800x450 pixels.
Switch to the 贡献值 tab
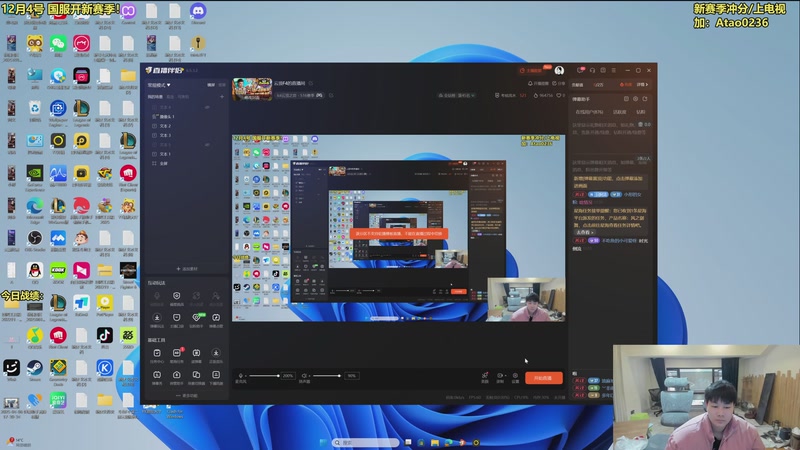coord(577,85)
